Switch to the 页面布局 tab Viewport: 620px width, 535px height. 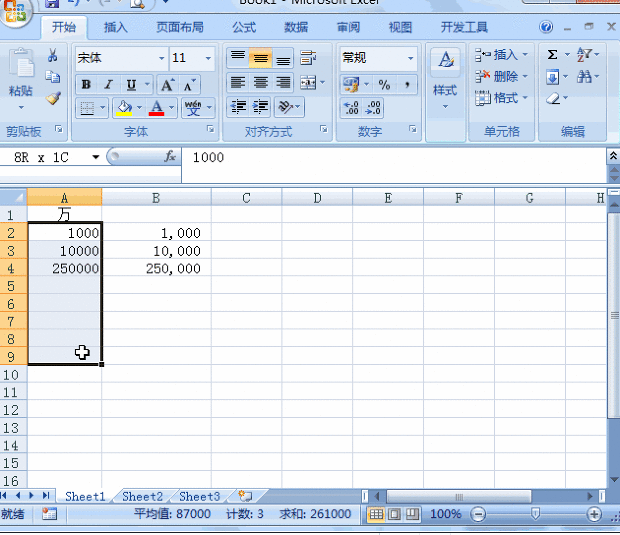180,27
